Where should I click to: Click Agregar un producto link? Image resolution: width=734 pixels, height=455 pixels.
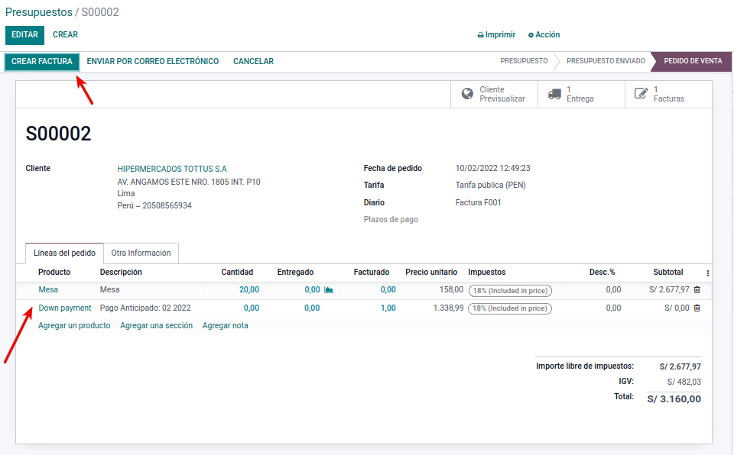coord(74,325)
